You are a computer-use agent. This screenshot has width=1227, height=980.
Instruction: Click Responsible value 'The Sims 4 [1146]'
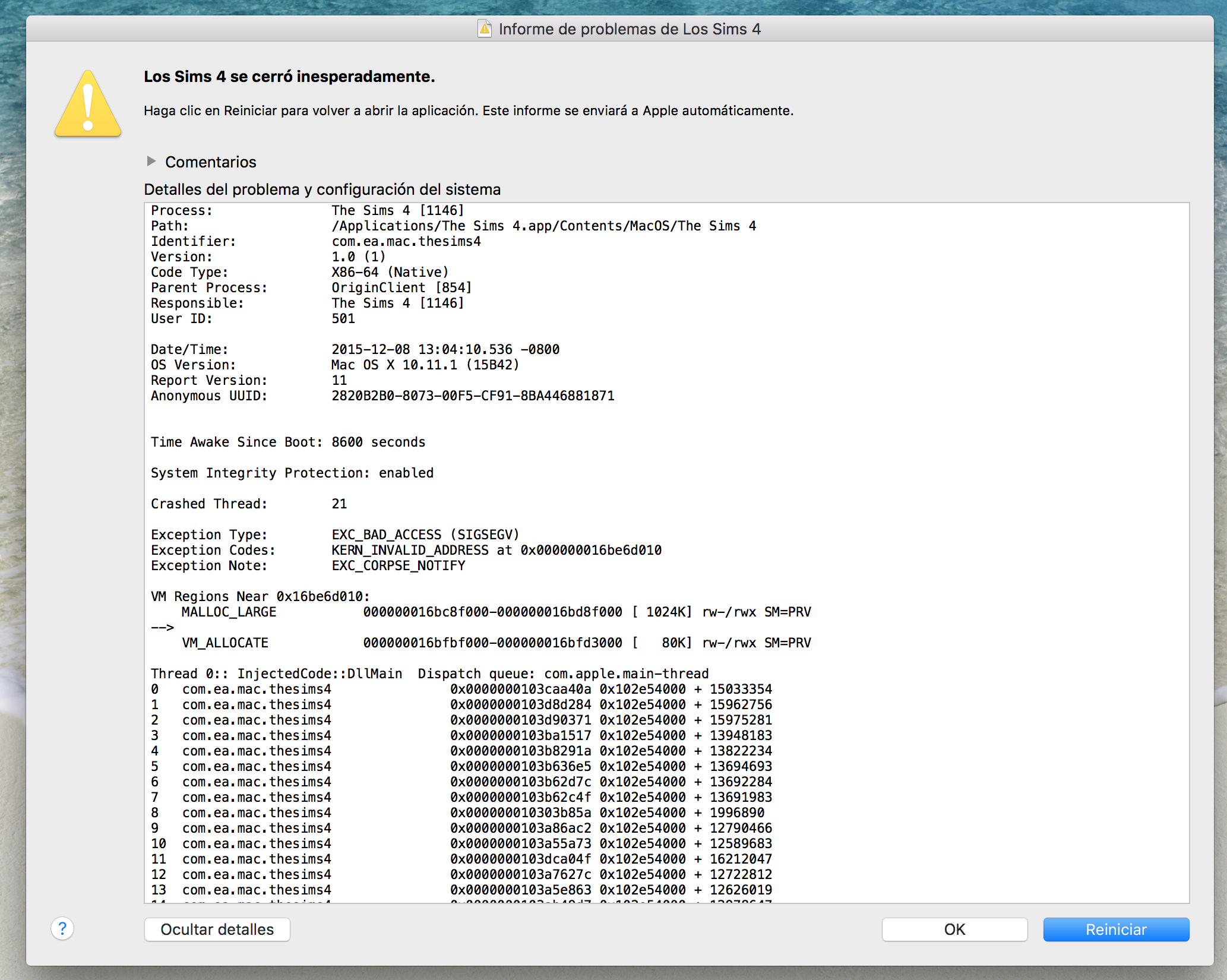(398, 303)
